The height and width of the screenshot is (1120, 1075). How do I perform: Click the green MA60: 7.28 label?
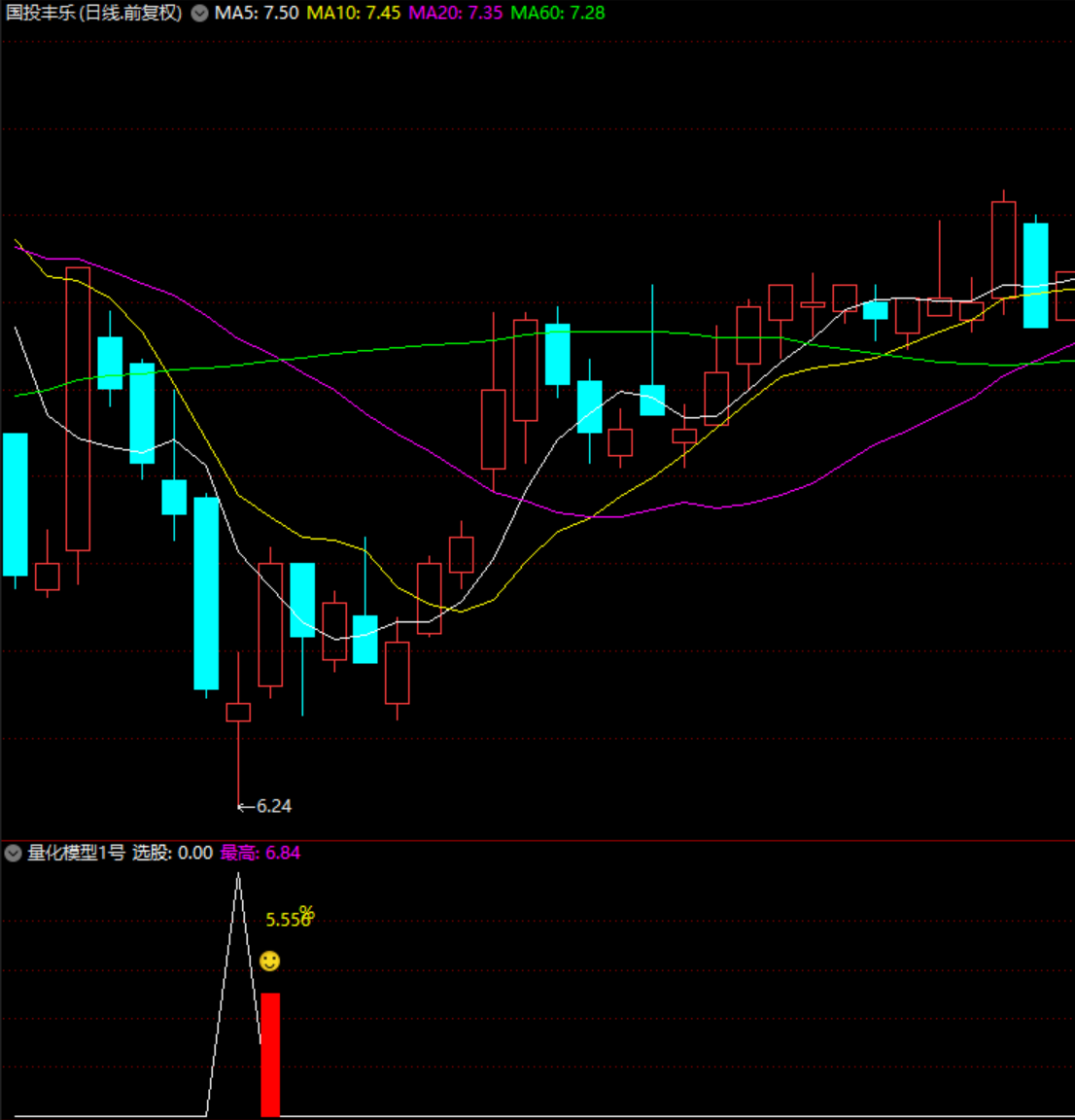pyautogui.click(x=558, y=14)
